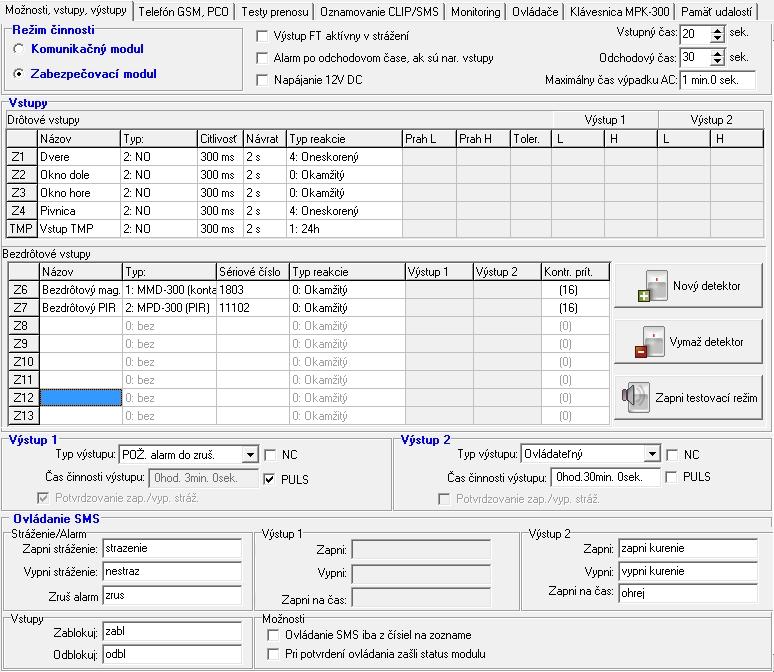
Task: Click highlighted name cell in row Z12
Action: click(x=80, y=398)
